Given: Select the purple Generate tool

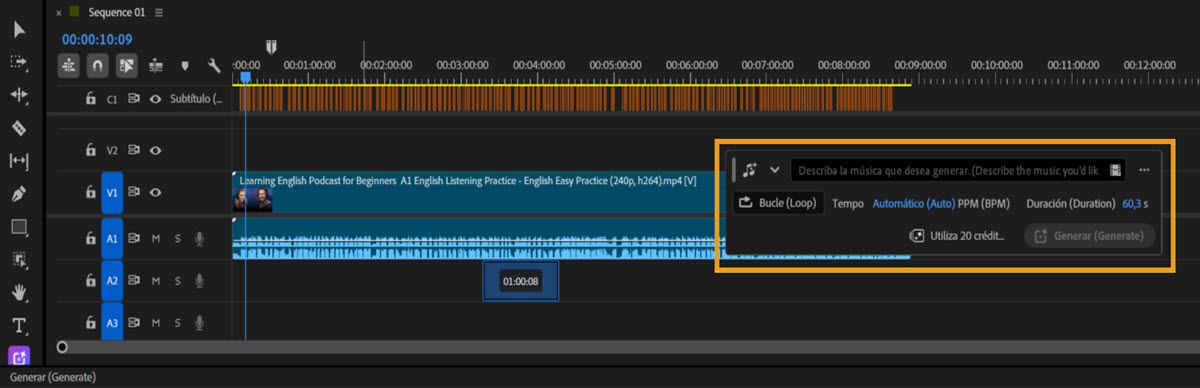Looking at the screenshot, I should tap(19, 356).
